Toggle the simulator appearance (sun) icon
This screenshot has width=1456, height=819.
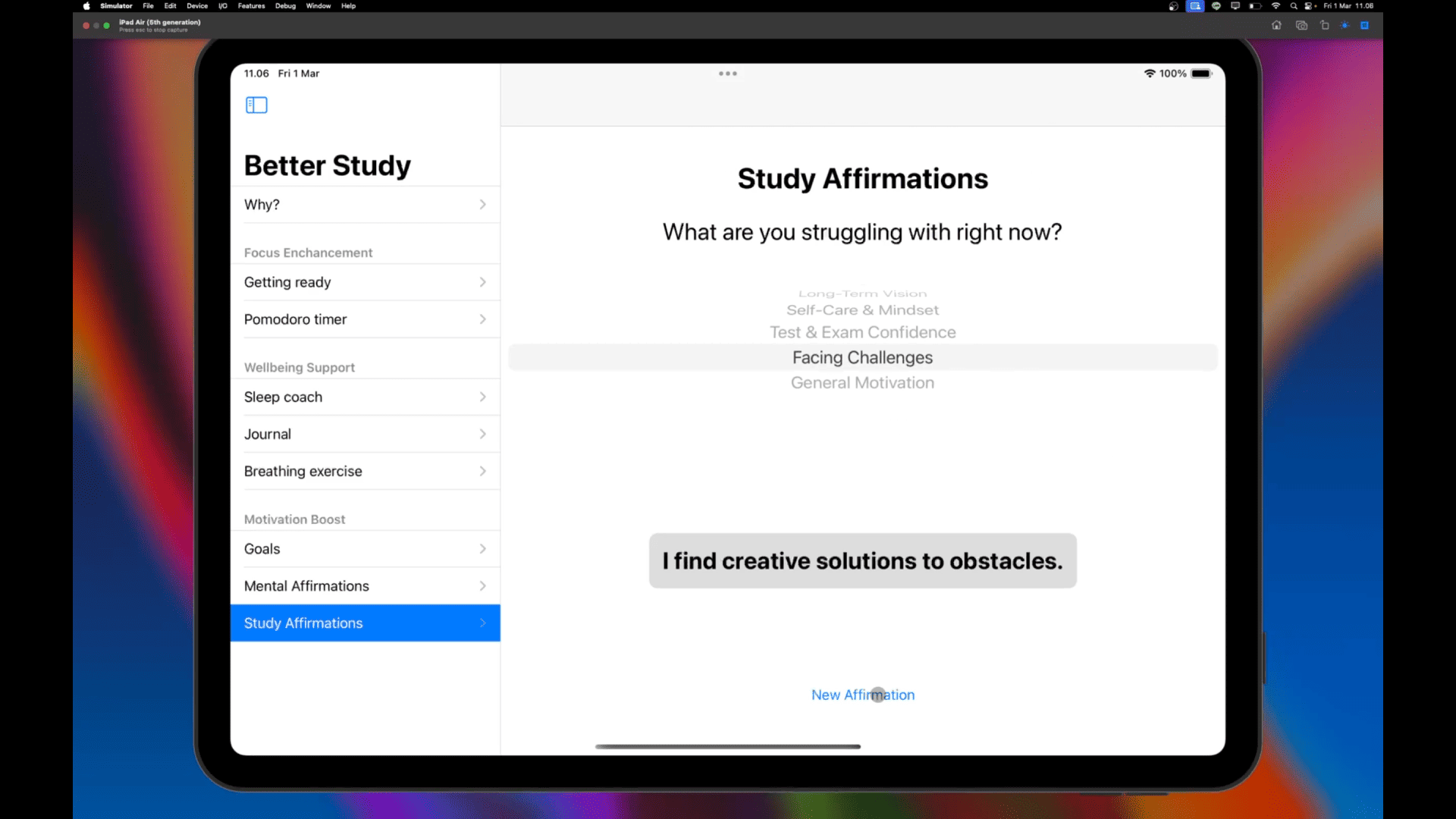point(1345,25)
